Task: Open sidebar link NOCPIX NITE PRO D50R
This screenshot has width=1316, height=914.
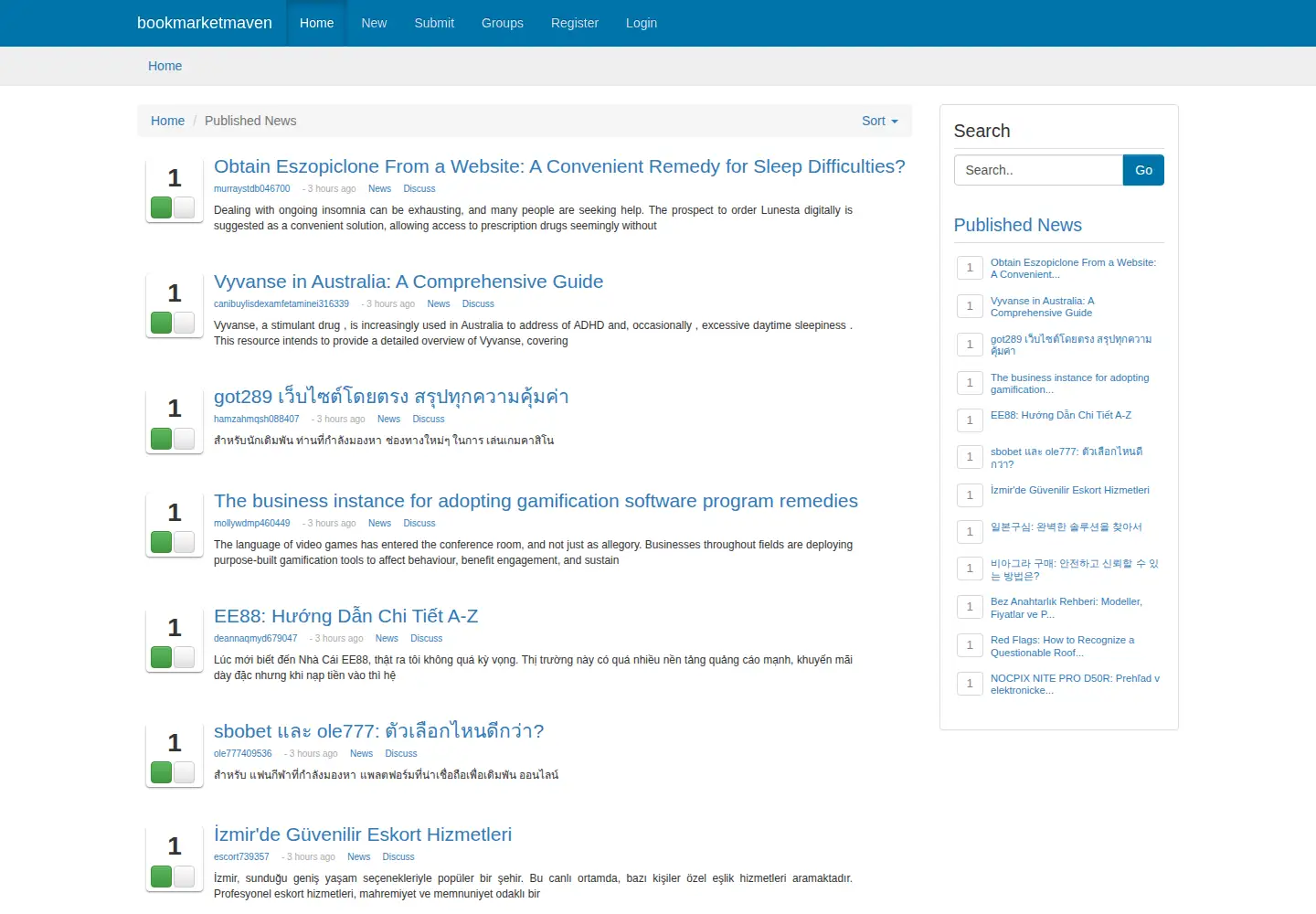Action: click(x=1075, y=685)
